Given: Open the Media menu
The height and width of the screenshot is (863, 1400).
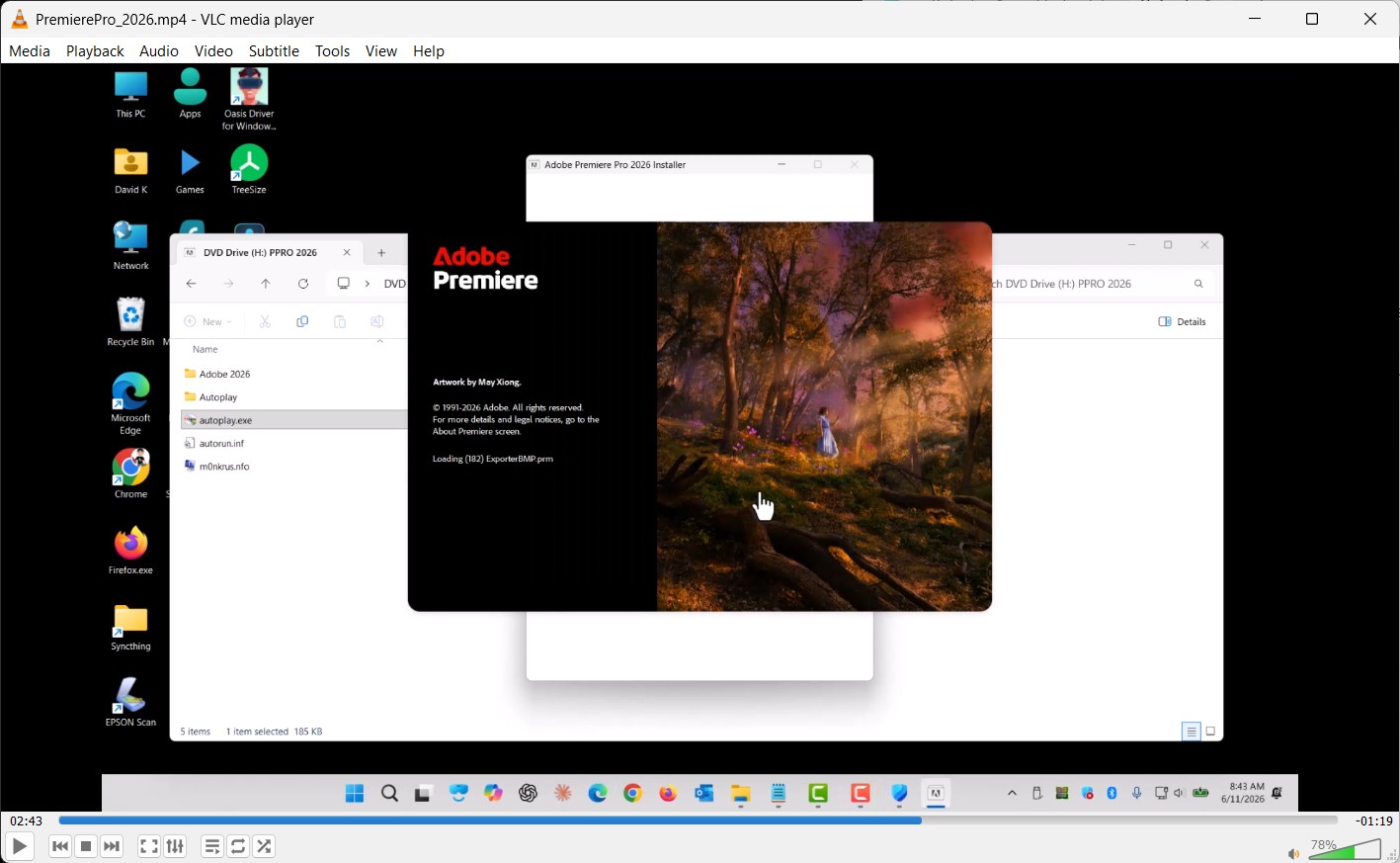Looking at the screenshot, I should point(30,51).
